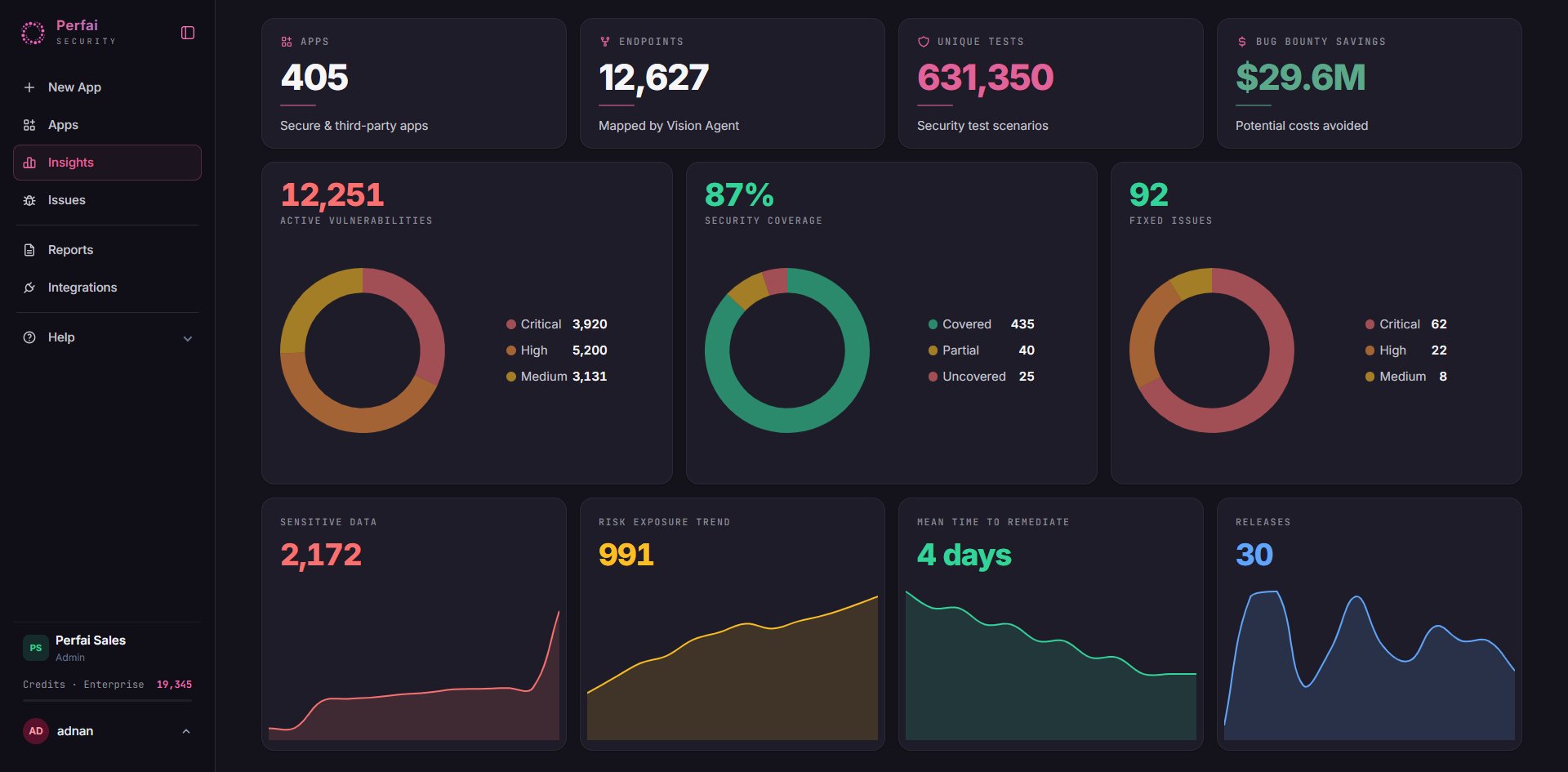Click the Covered green legend dot
This screenshot has width=1568, height=772.
click(933, 324)
